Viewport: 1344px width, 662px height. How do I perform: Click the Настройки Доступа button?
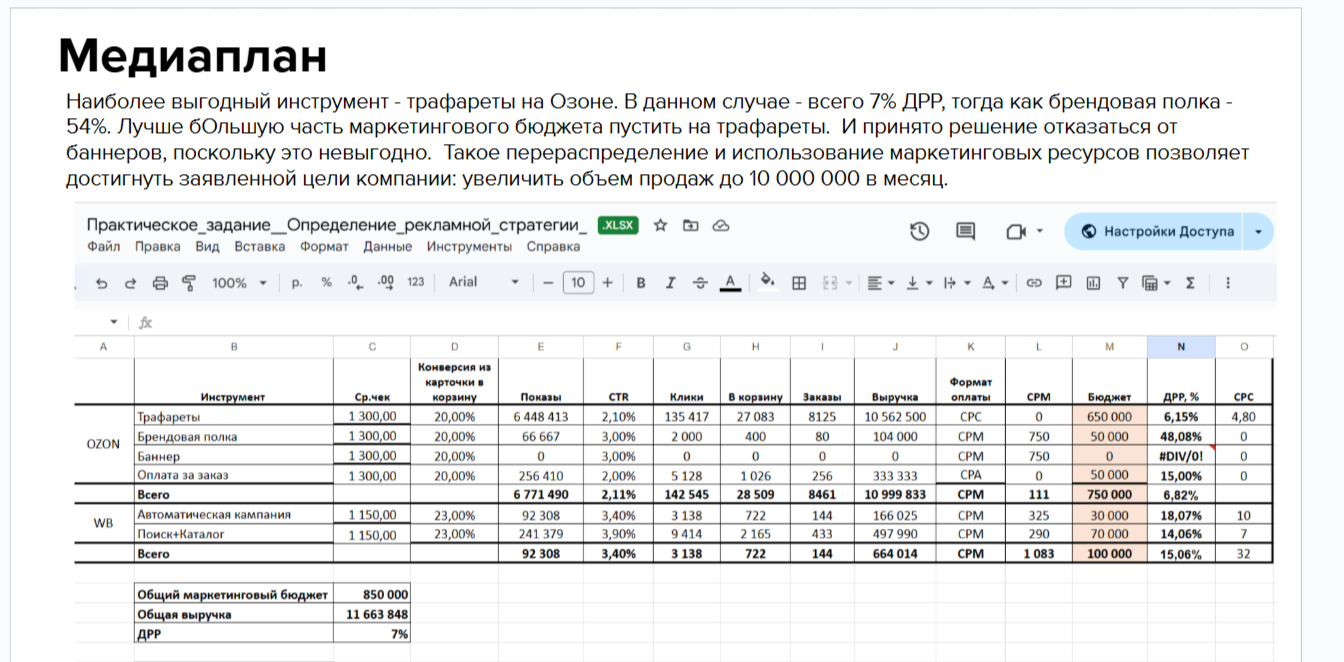[1168, 231]
